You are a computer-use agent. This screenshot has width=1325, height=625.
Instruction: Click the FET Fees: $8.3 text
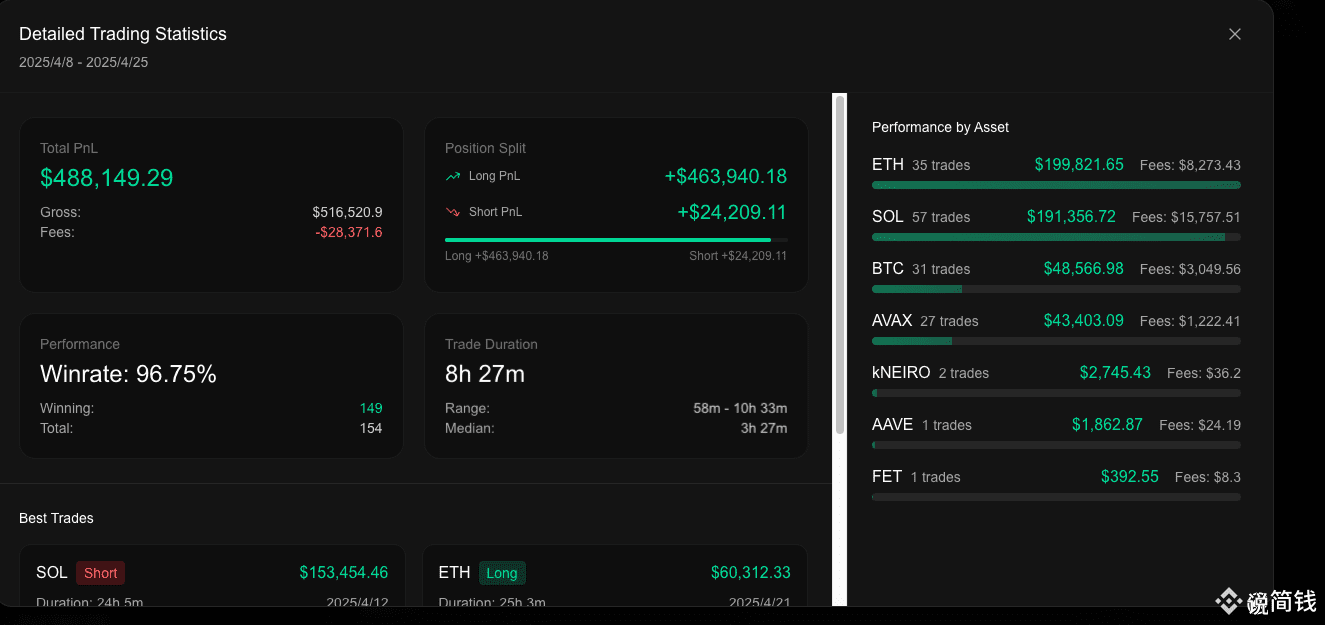1208,477
